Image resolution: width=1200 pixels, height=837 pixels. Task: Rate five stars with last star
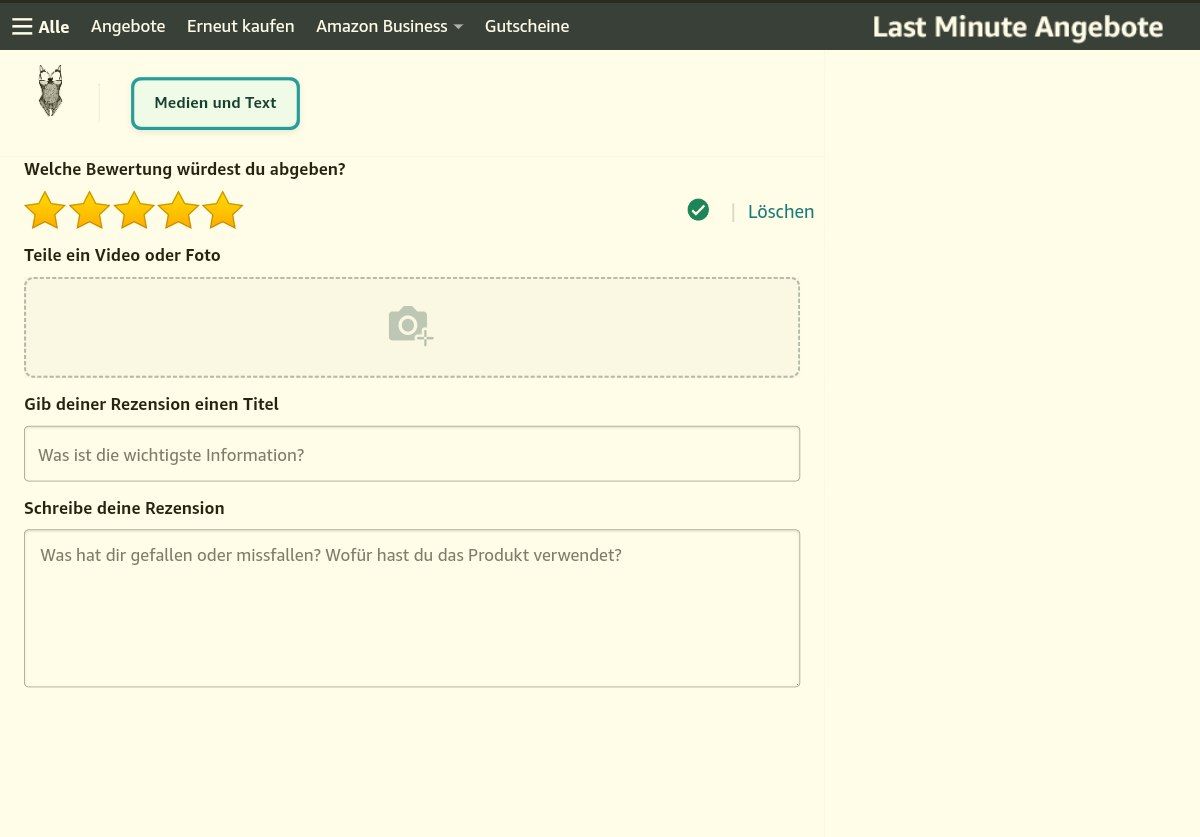pyautogui.click(x=223, y=211)
